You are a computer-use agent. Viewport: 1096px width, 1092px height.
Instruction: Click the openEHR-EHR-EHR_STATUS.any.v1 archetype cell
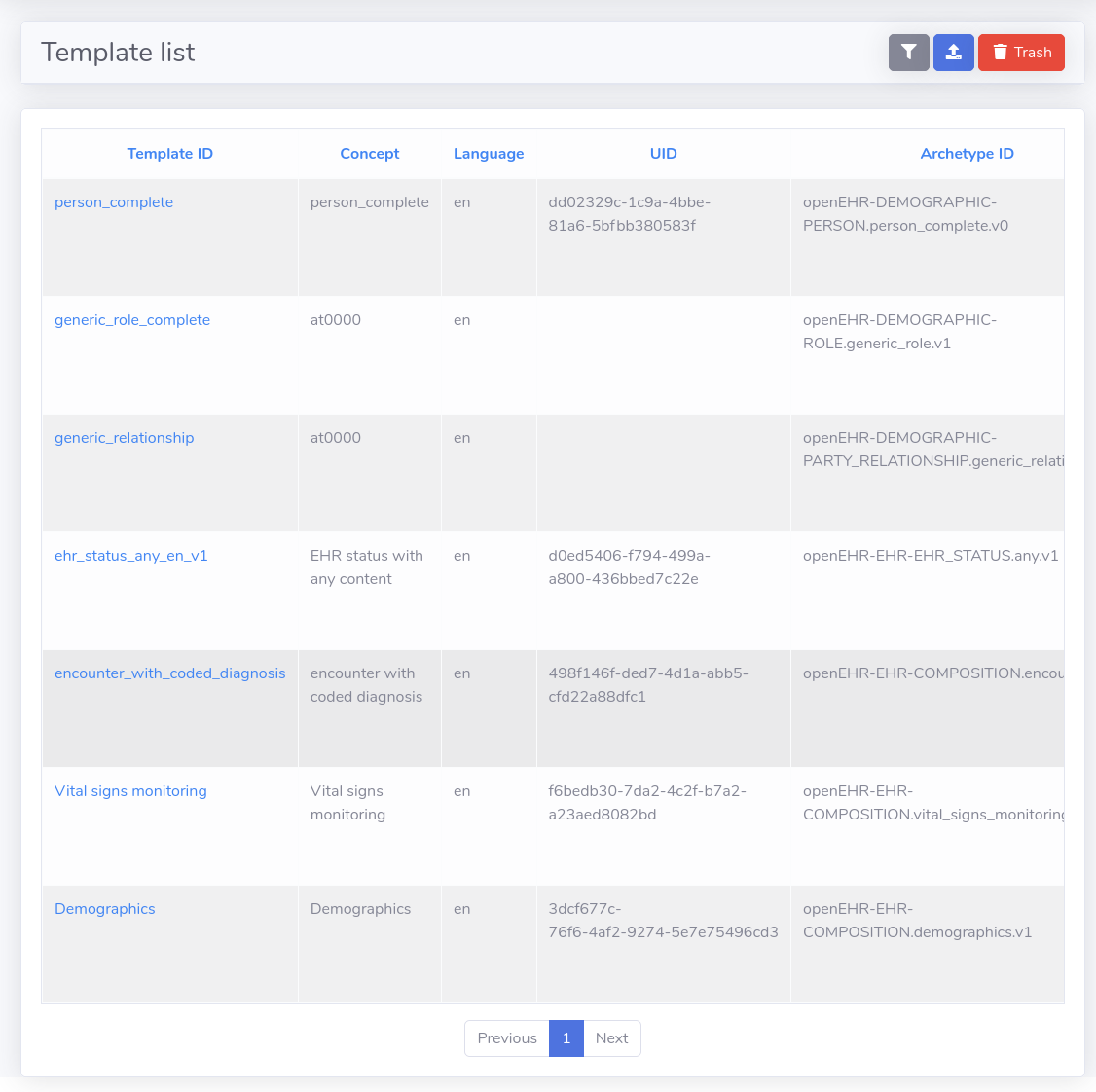(x=930, y=556)
